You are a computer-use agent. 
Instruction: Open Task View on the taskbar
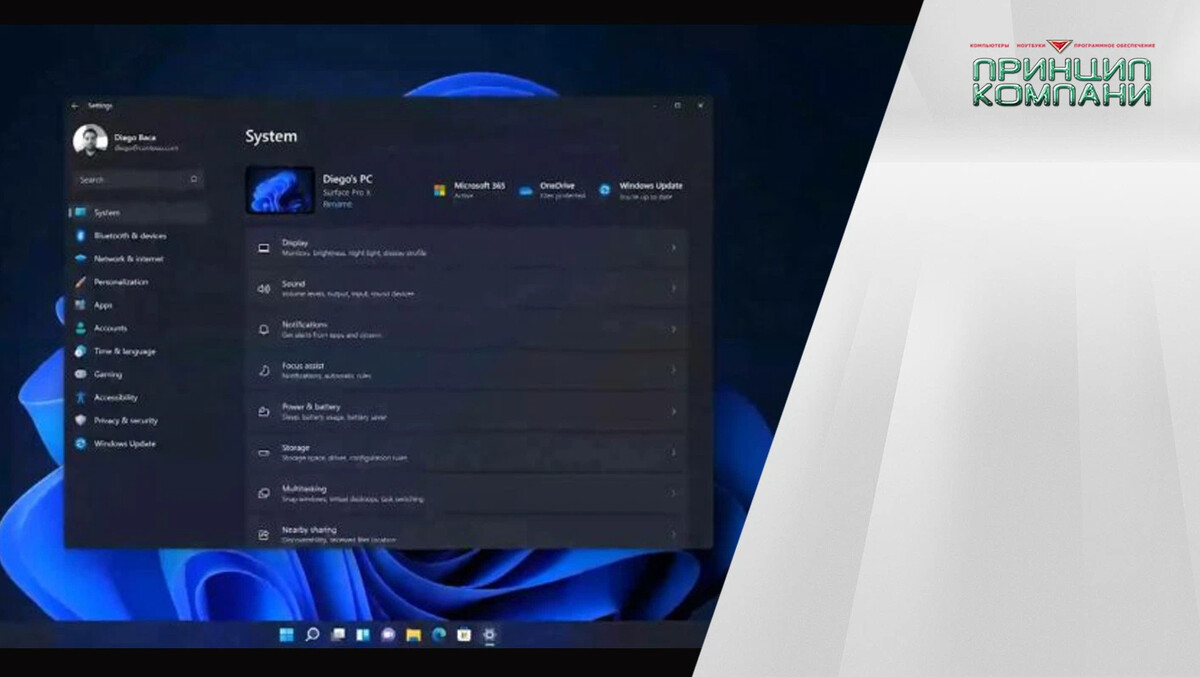point(338,634)
